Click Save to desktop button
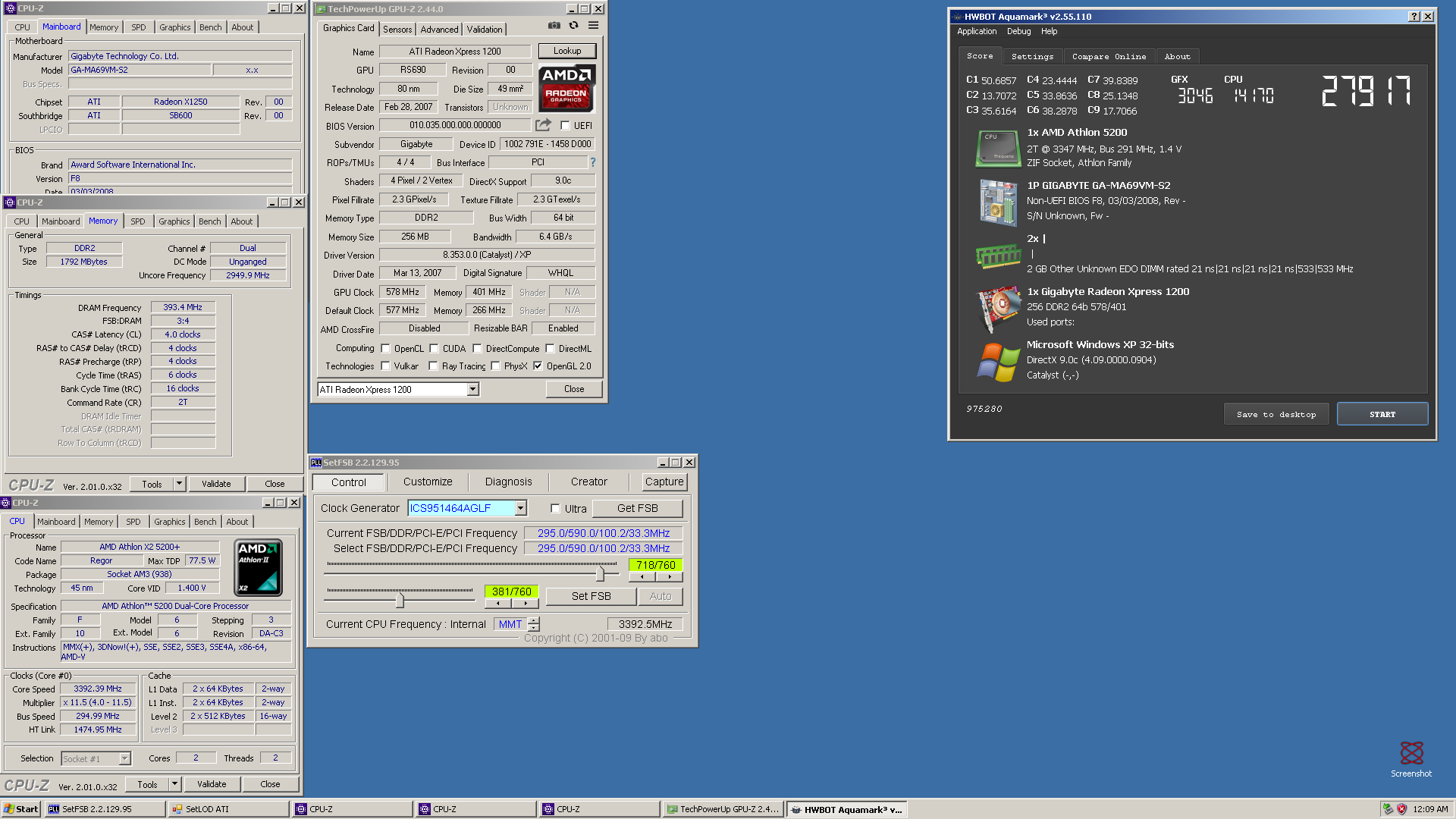Viewport: 1456px width, 819px height. pyautogui.click(x=1276, y=414)
